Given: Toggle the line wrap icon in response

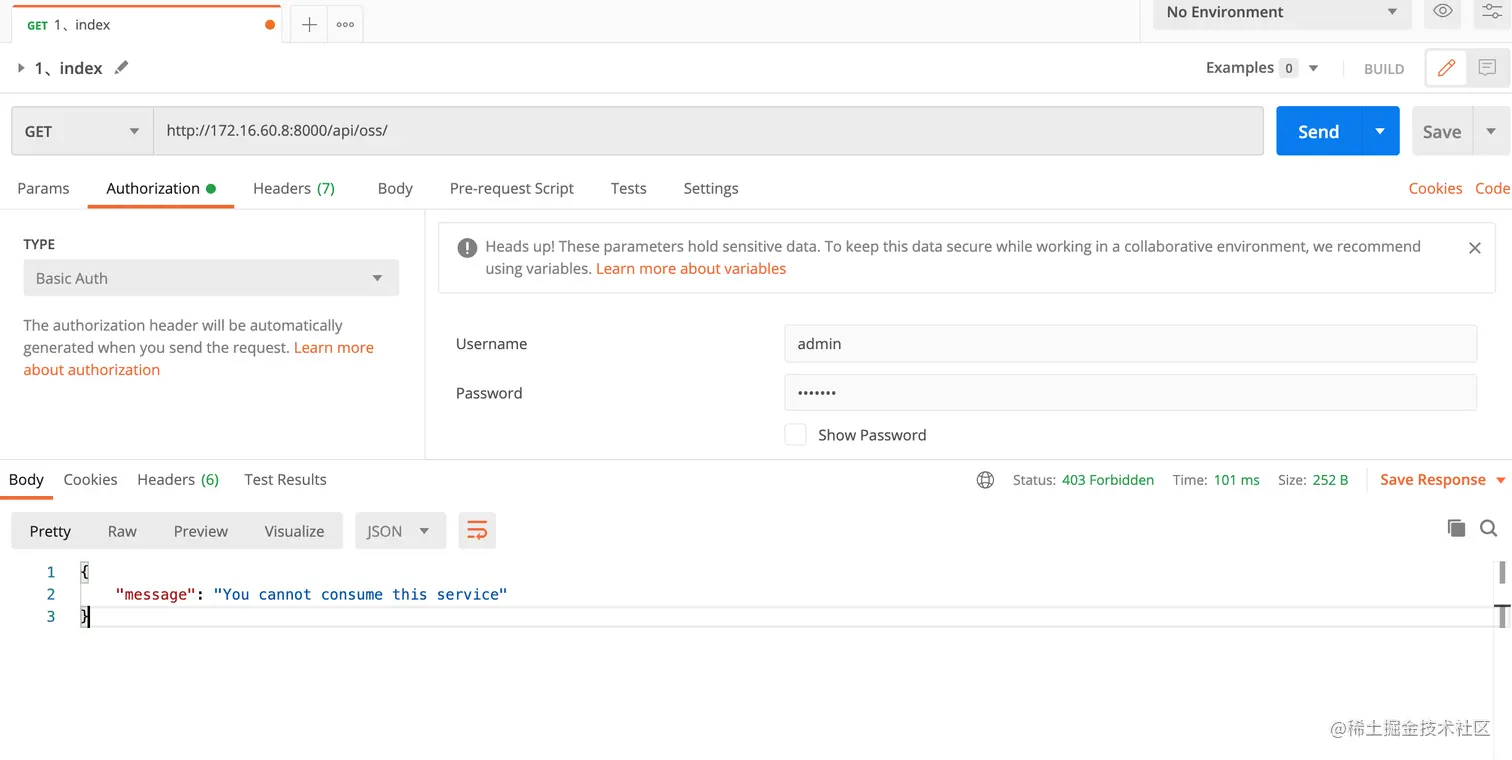Looking at the screenshot, I should tap(477, 531).
